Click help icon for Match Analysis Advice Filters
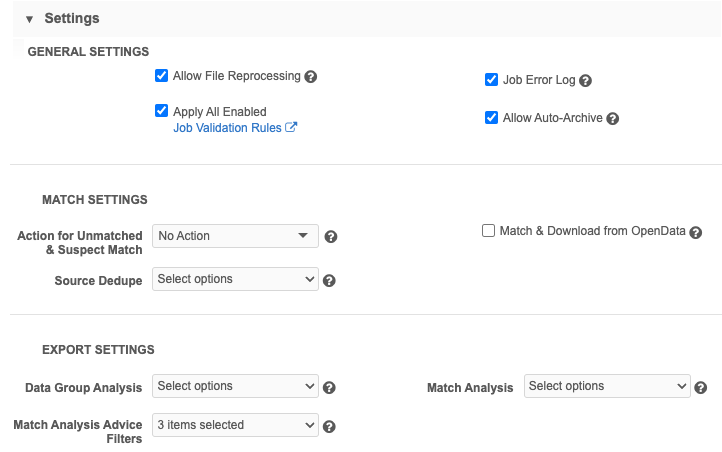Image resolution: width=722 pixels, height=452 pixels. tap(329, 427)
